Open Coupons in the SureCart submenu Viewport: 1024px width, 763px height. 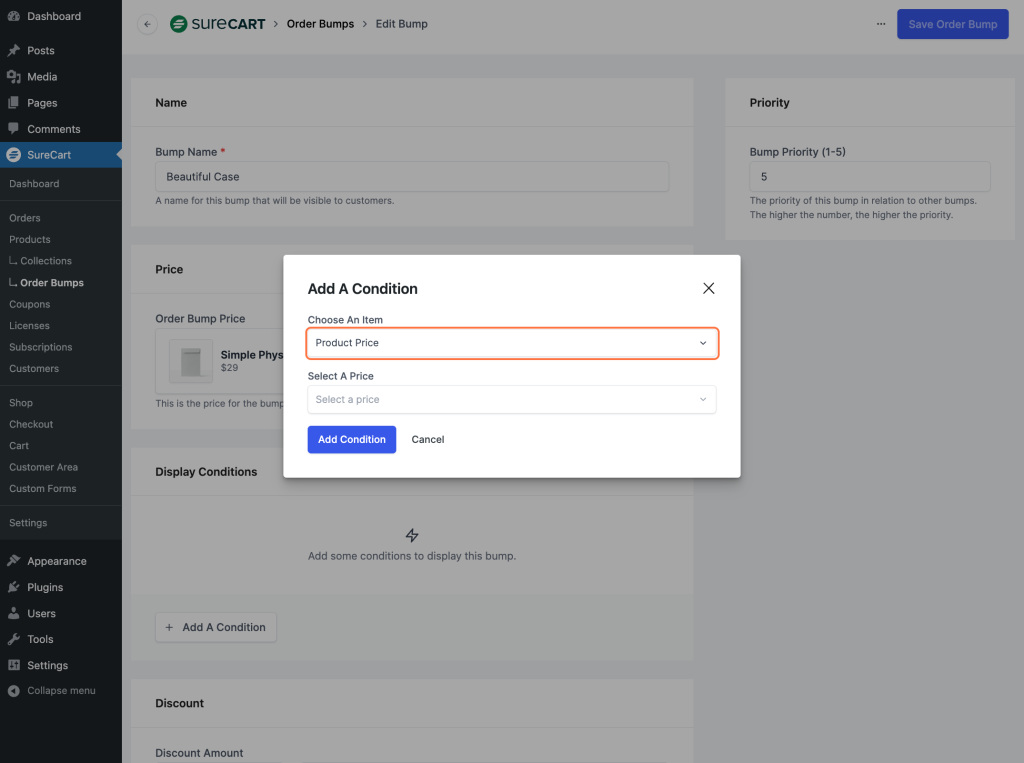29,304
